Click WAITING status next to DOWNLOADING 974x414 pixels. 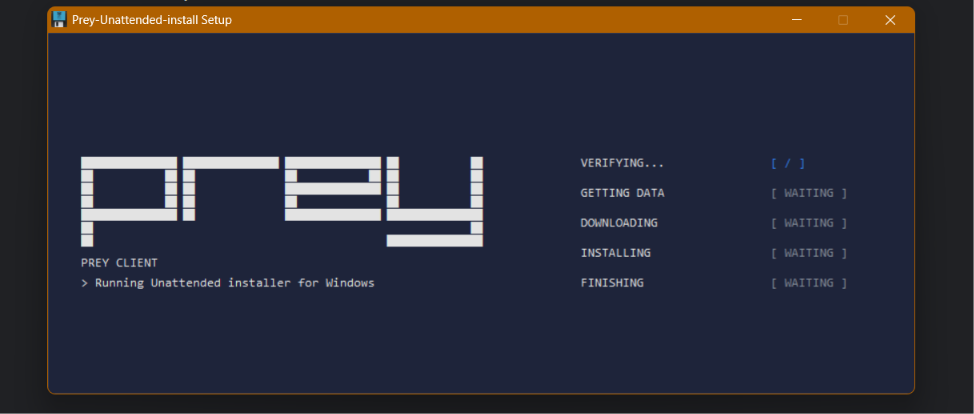(809, 223)
